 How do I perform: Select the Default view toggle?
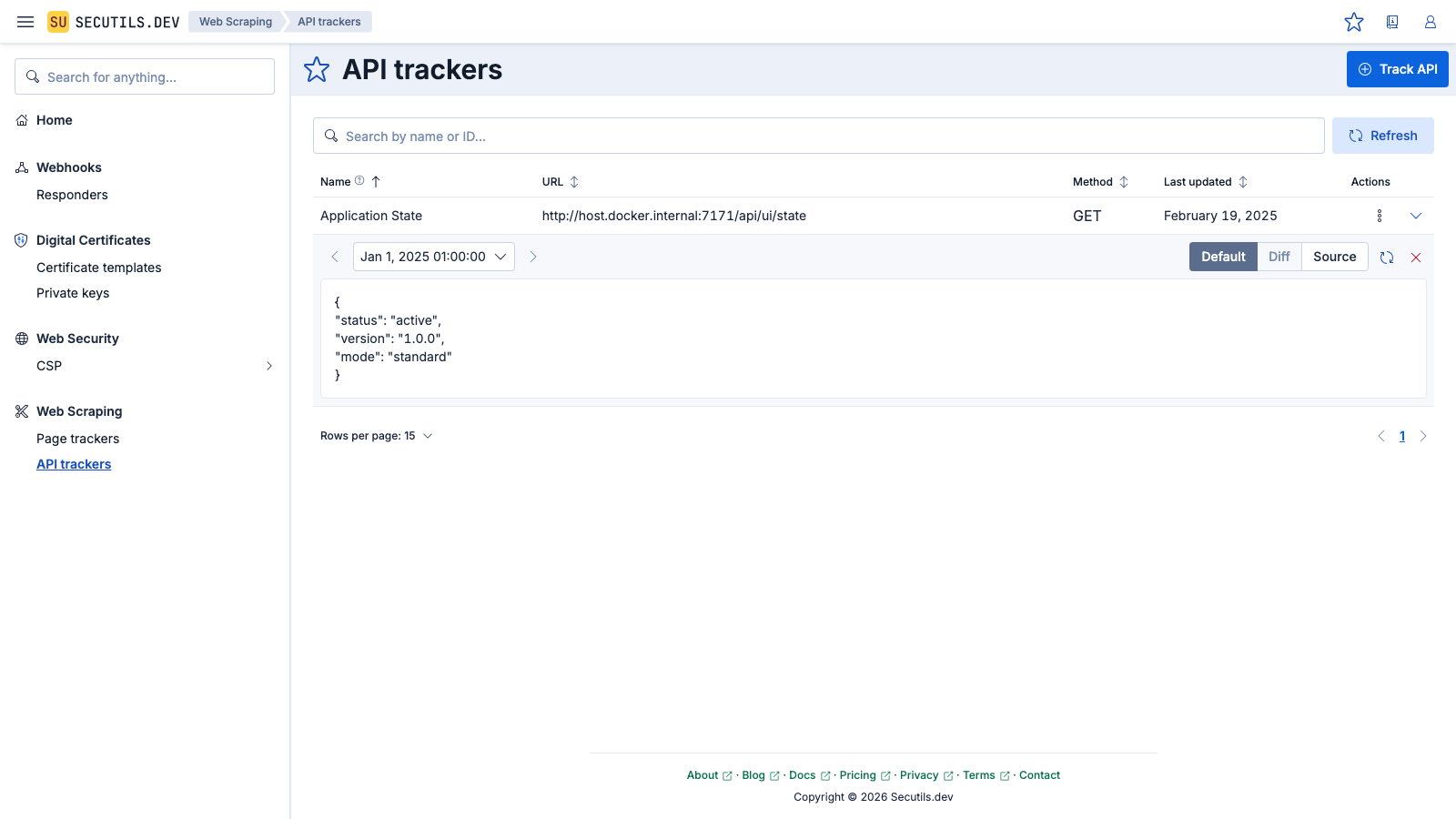(x=1222, y=257)
